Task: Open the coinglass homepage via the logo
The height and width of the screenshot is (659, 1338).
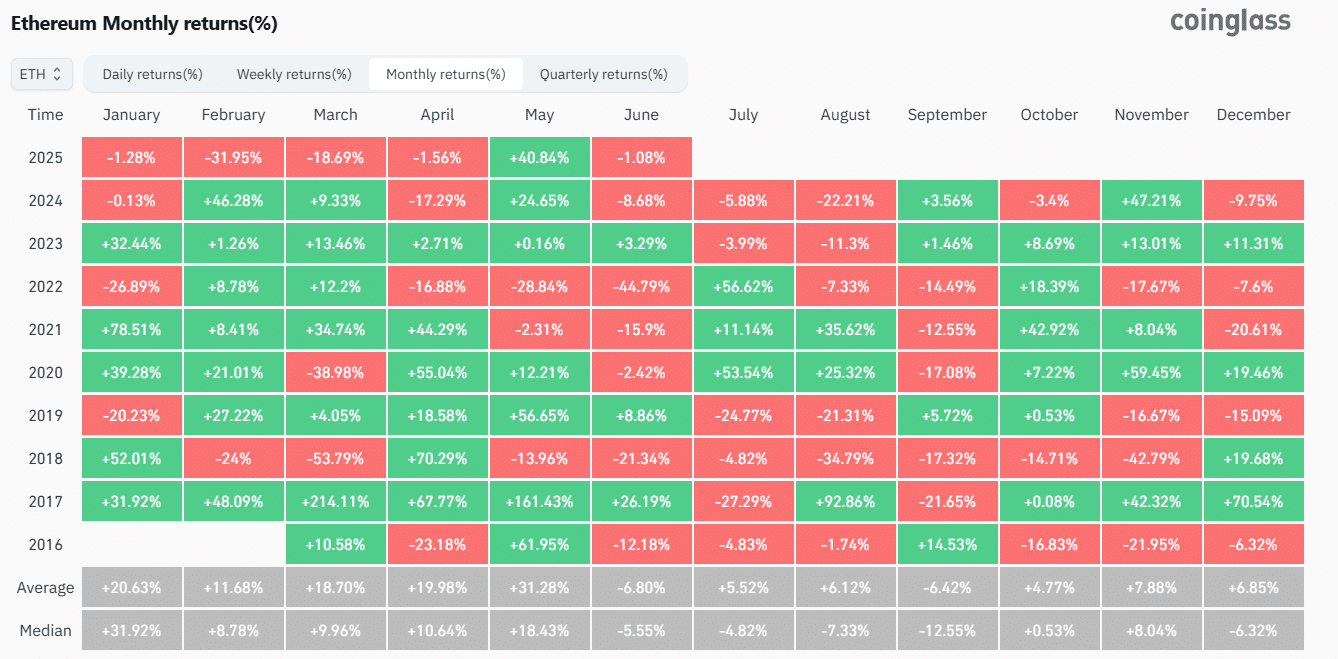Action: [1229, 22]
